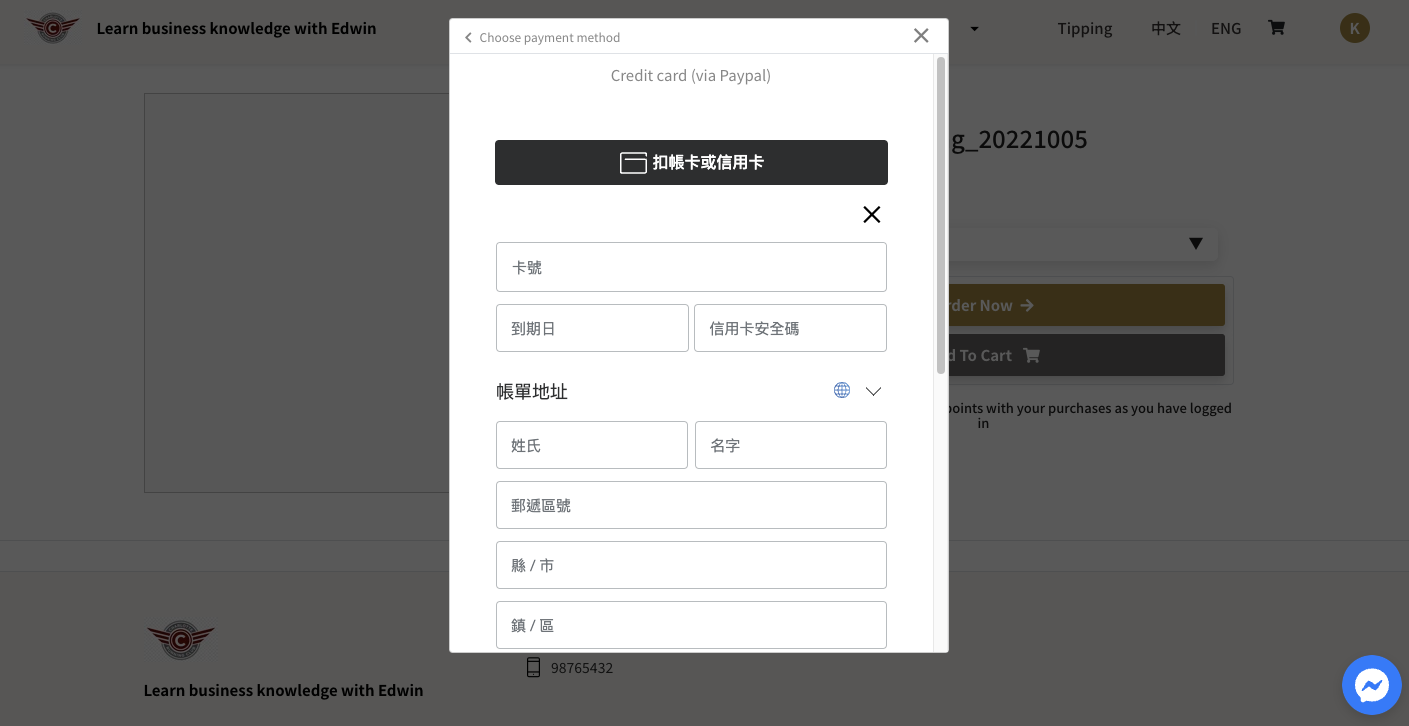
Task: Click the phone icon next to 98765432
Action: [x=533, y=667]
